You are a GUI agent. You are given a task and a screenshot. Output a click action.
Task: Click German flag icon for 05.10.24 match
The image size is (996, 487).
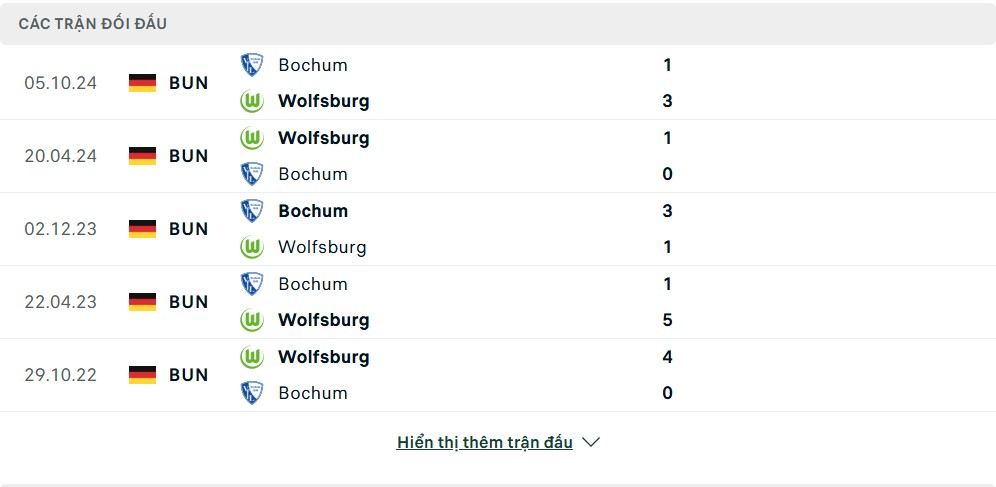point(143,83)
